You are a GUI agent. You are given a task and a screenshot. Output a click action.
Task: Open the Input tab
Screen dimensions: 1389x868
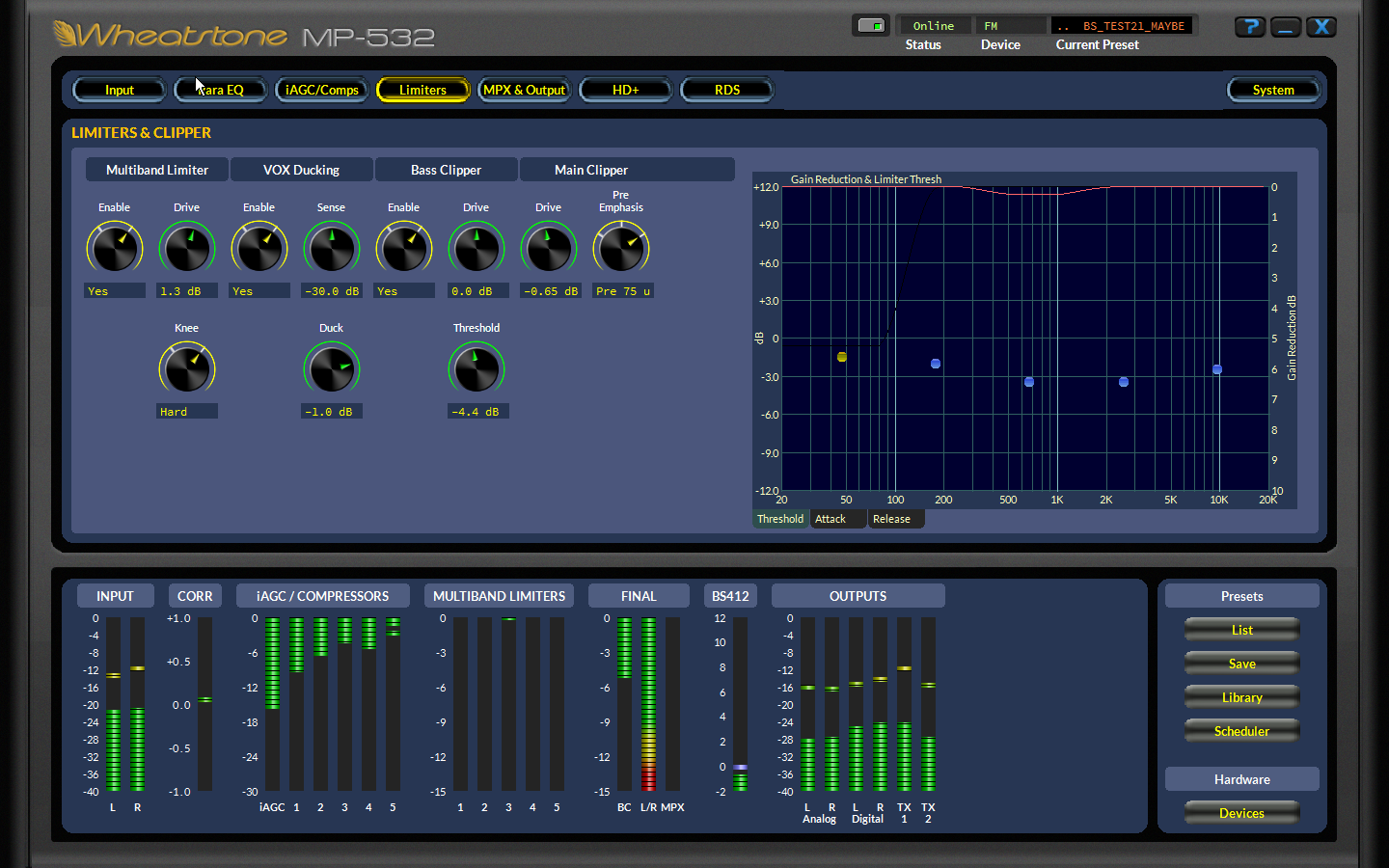click(120, 90)
